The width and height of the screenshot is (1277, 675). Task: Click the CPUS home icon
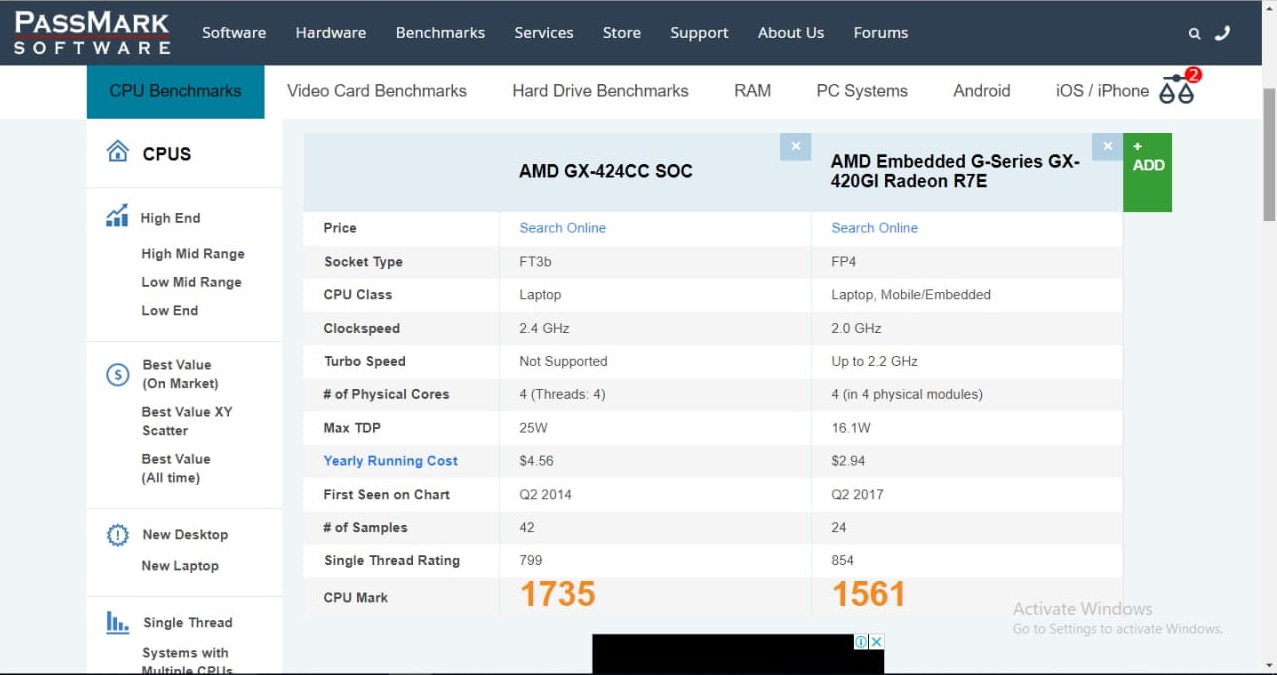click(x=118, y=152)
